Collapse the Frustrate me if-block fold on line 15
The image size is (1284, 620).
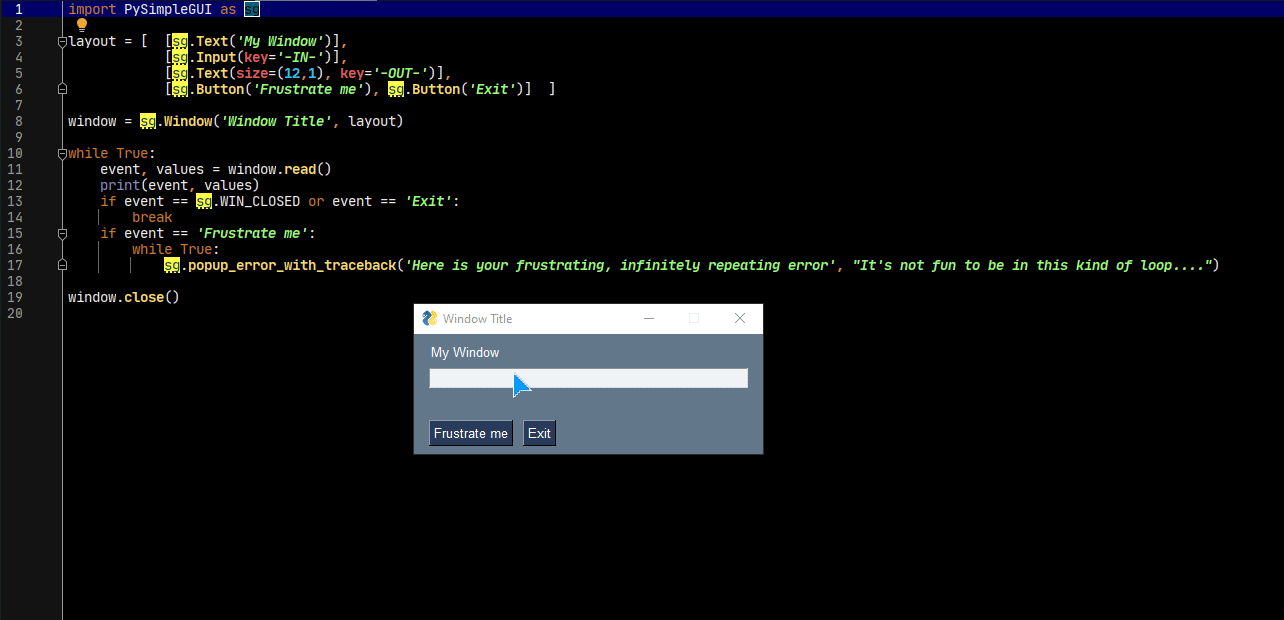click(62, 234)
